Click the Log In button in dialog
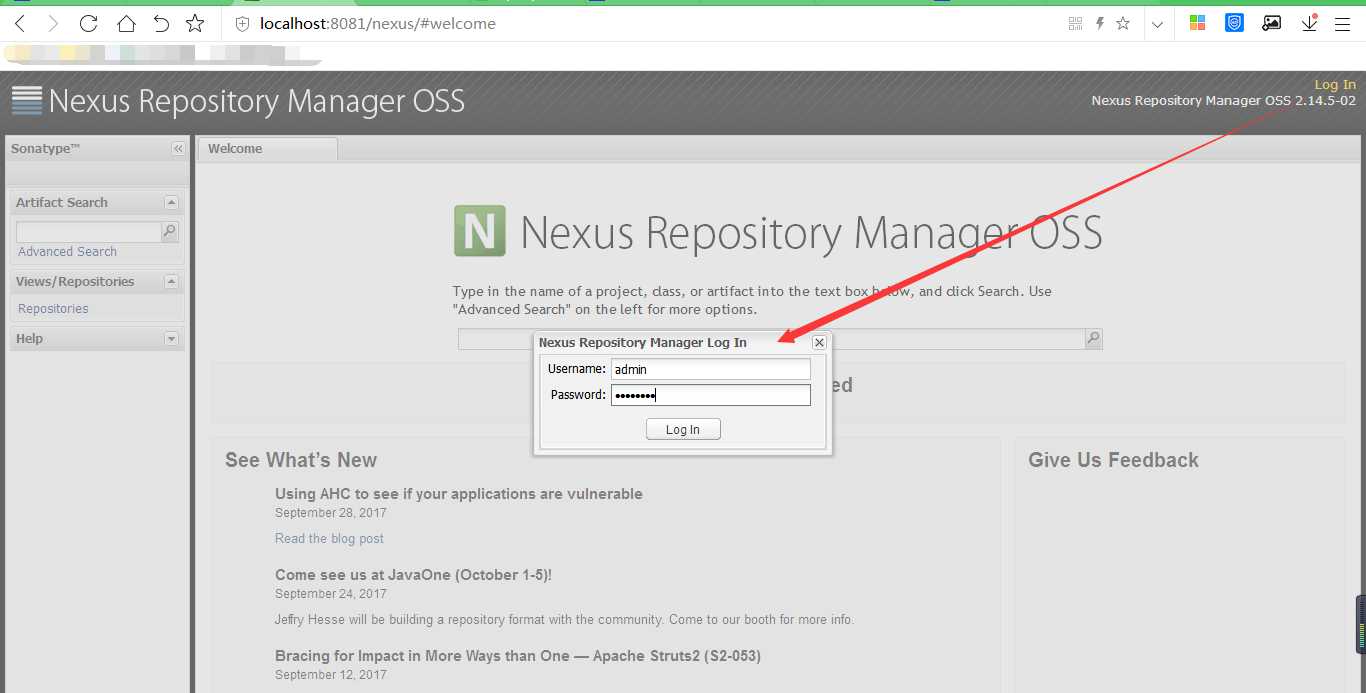The width and height of the screenshot is (1366, 693). [683, 430]
